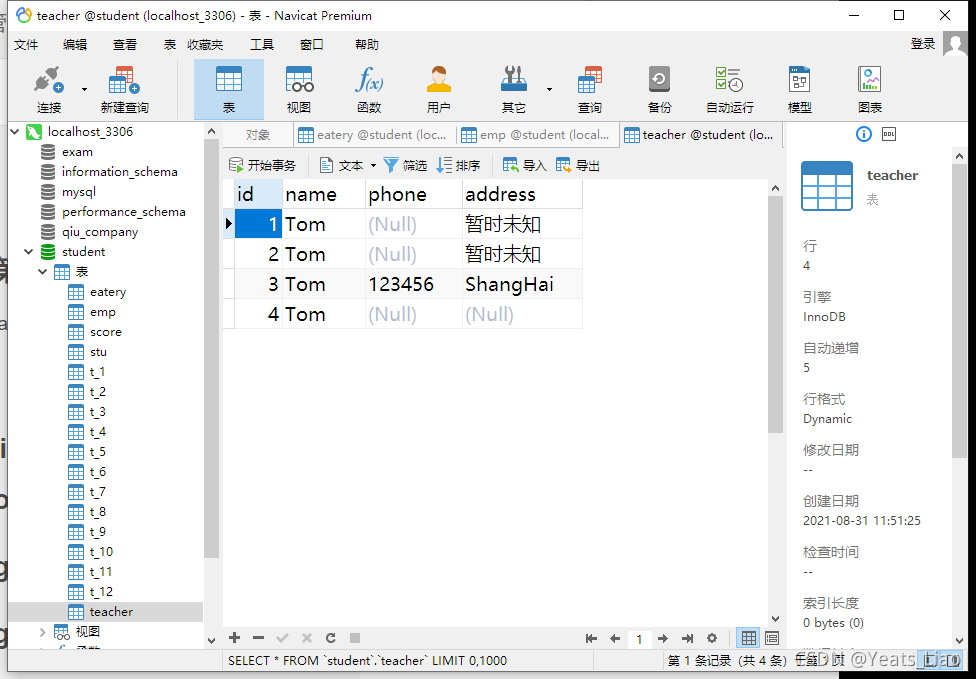Image resolution: width=976 pixels, height=679 pixels.
Task: Switch to the eatery @student tab
Action: tap(374, 135)
